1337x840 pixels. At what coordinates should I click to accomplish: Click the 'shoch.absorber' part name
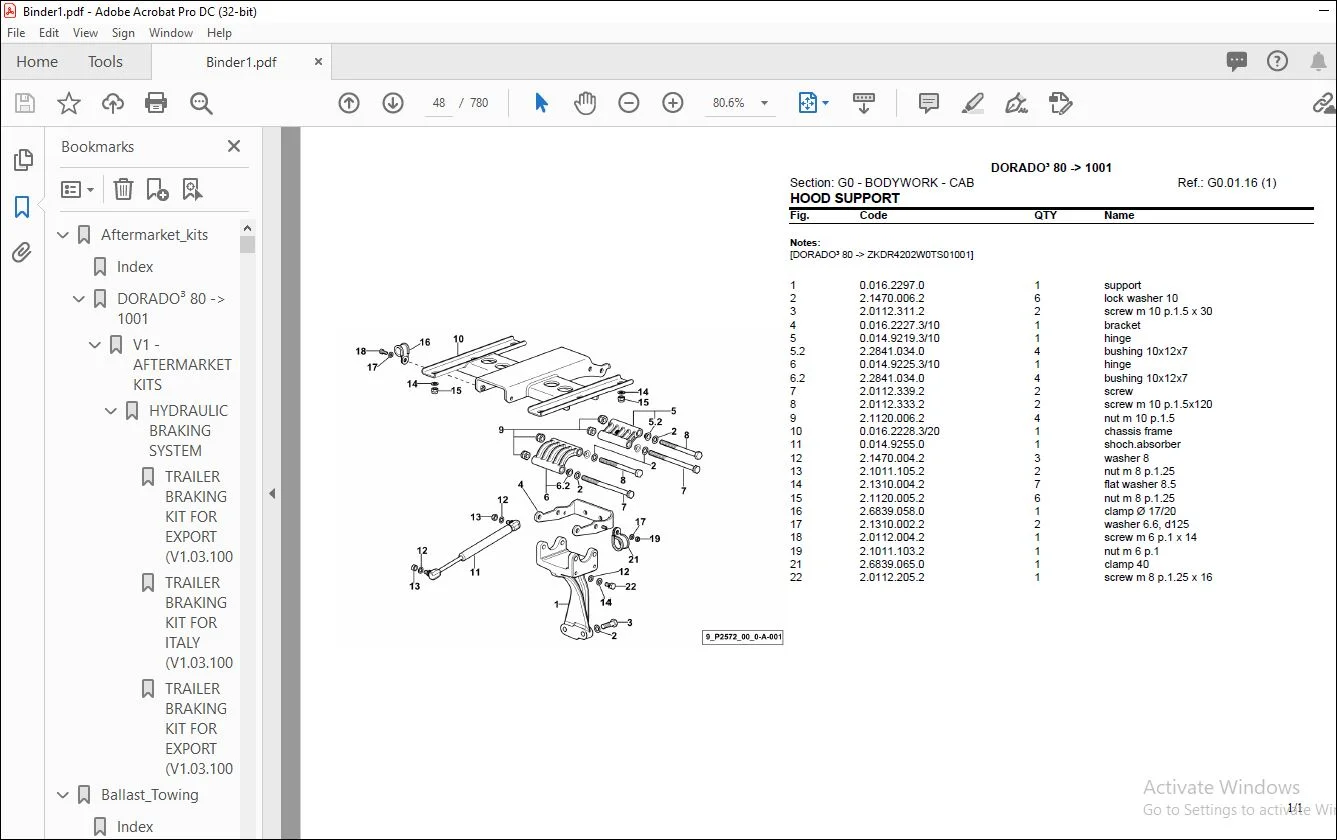pyautogui.click(x=1143, y=444)
